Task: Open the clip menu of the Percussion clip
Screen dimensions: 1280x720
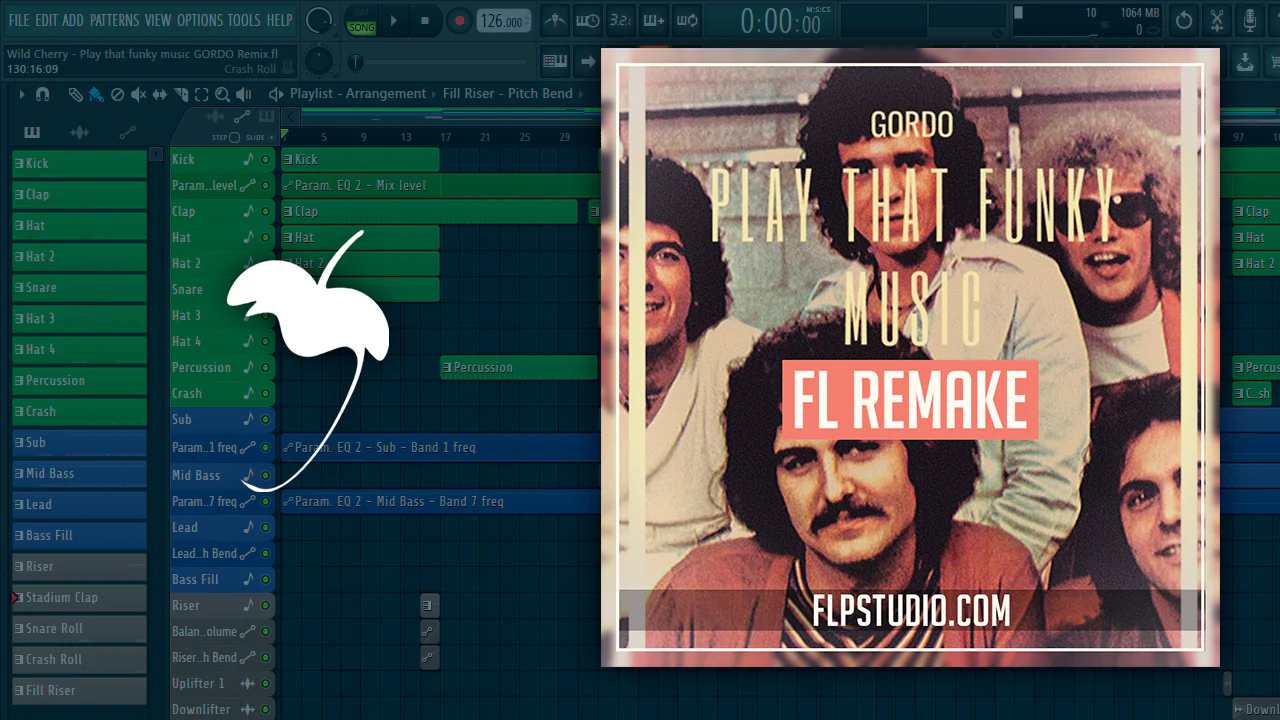Action: tap(447, 367)
